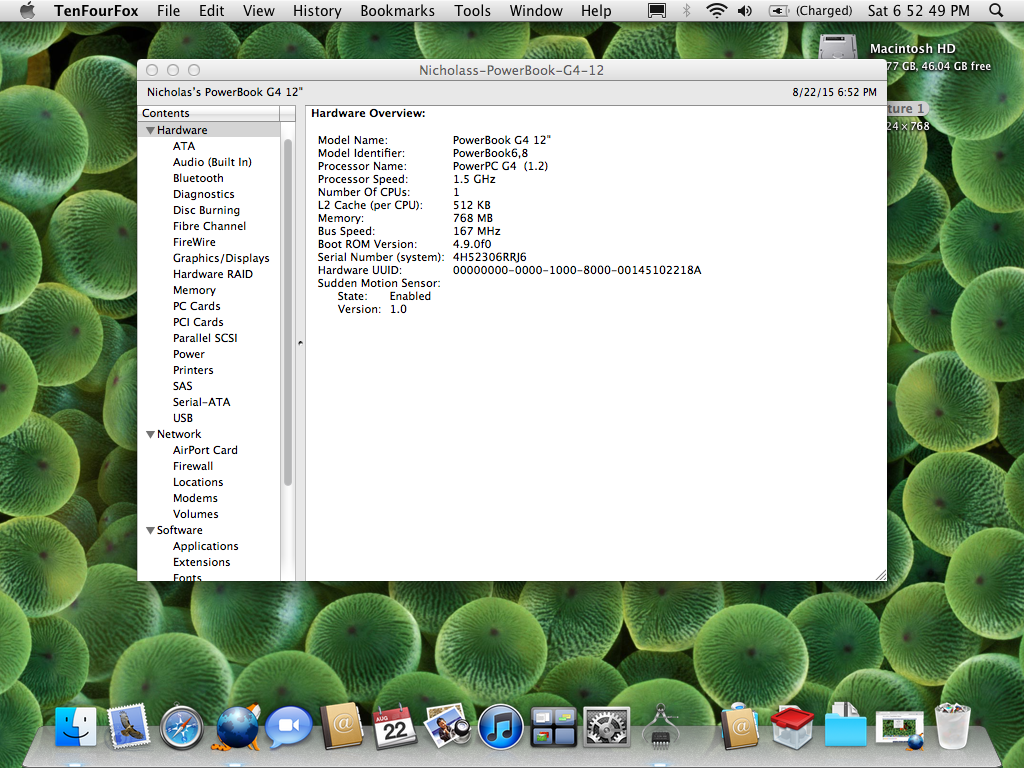Open Safari compass icon in Dock
This screenshot has width=1024, height=768.
coord(182,727)
